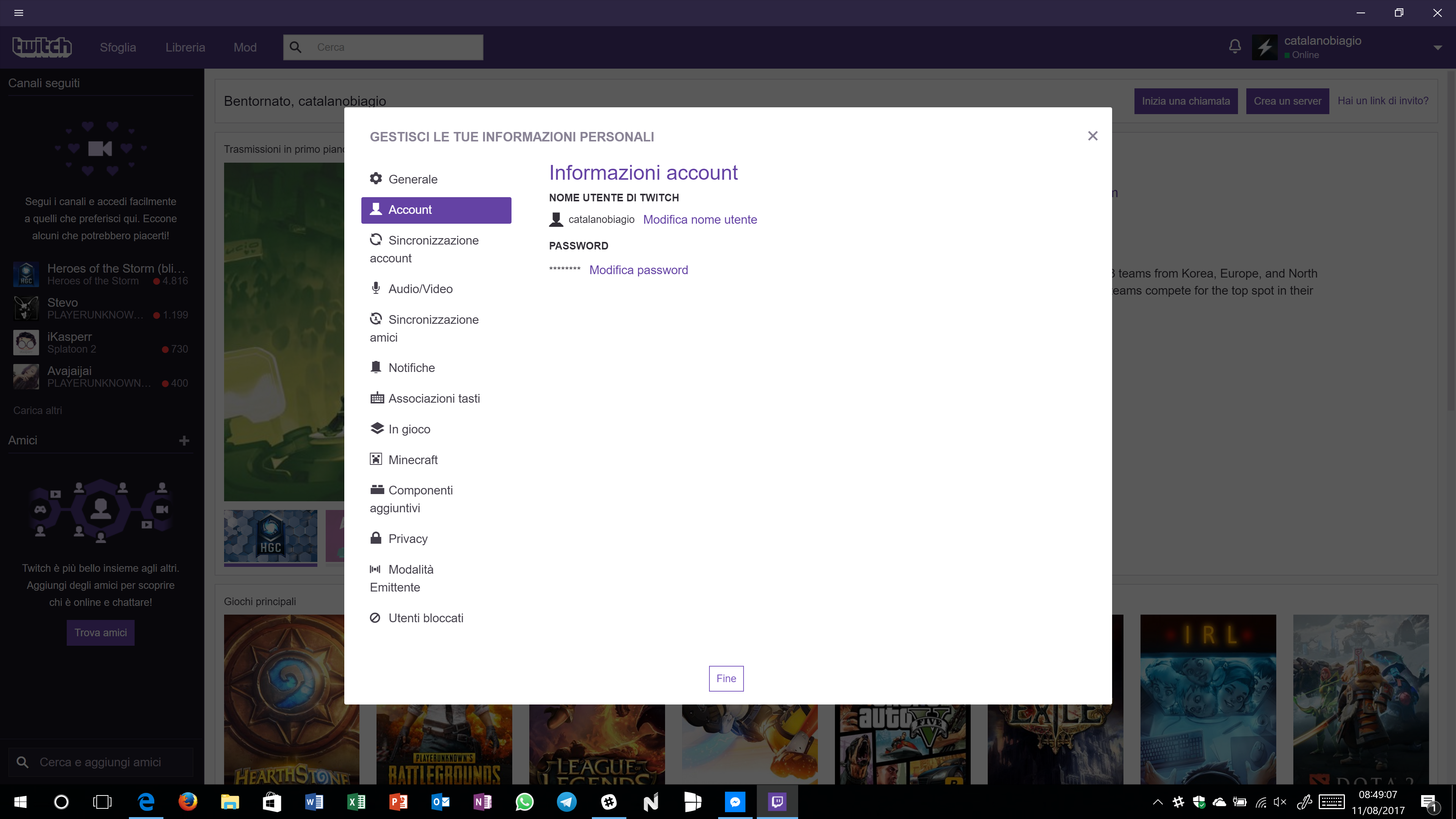1456x819 pixels.
Task: Click the Fine button
Action: (x=726, y=678)
